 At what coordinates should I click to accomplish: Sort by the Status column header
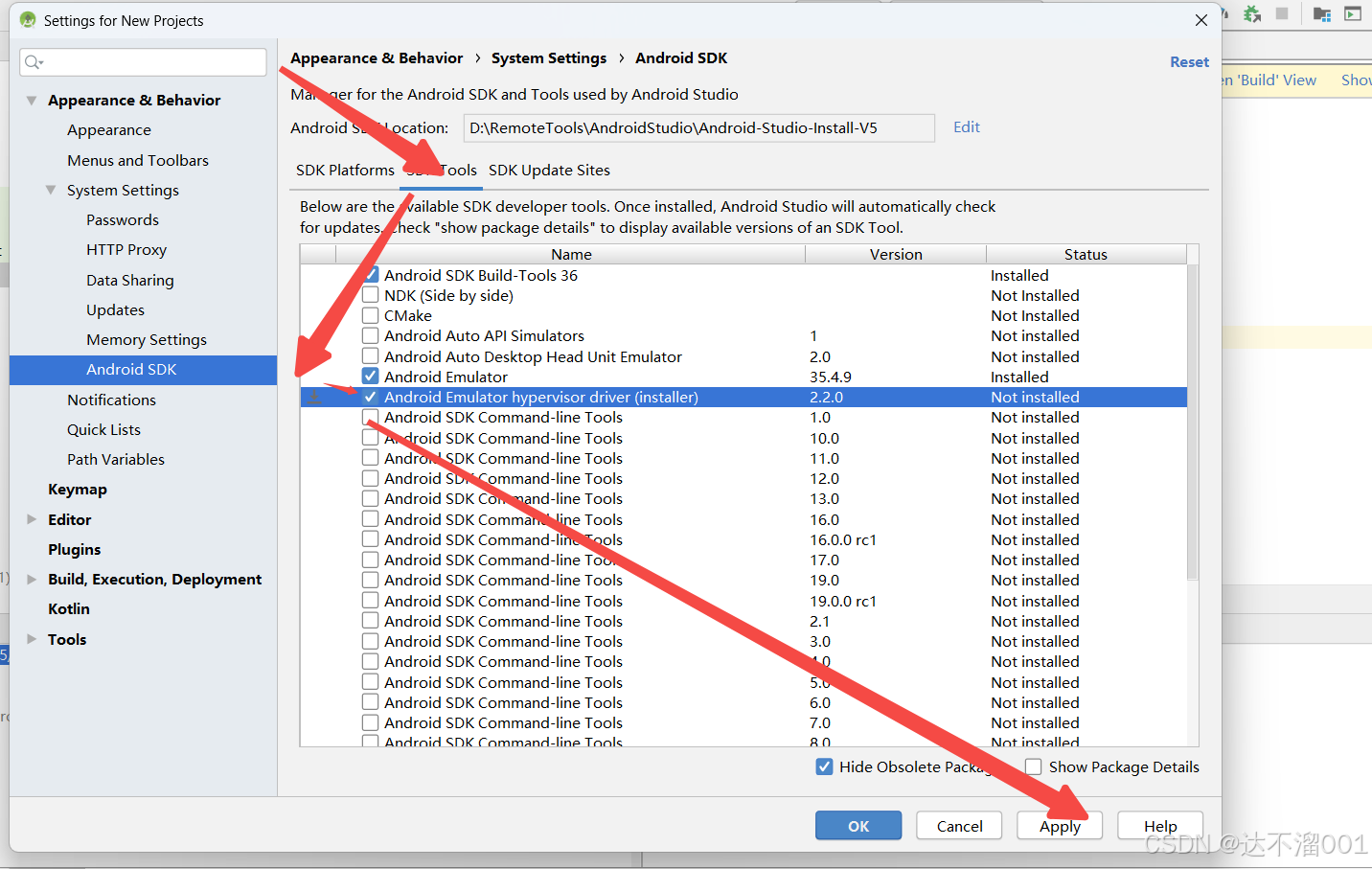1086,254
